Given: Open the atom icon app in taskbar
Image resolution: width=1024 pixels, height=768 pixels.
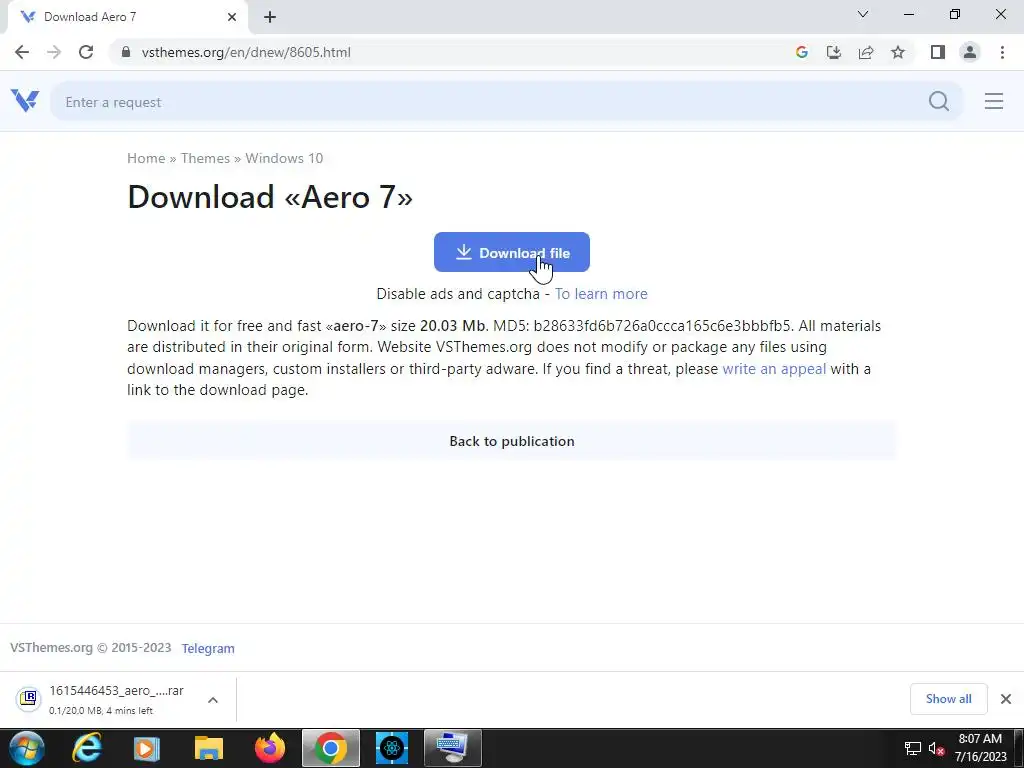Looking at the screenshot, I should [x=392, y=748].
